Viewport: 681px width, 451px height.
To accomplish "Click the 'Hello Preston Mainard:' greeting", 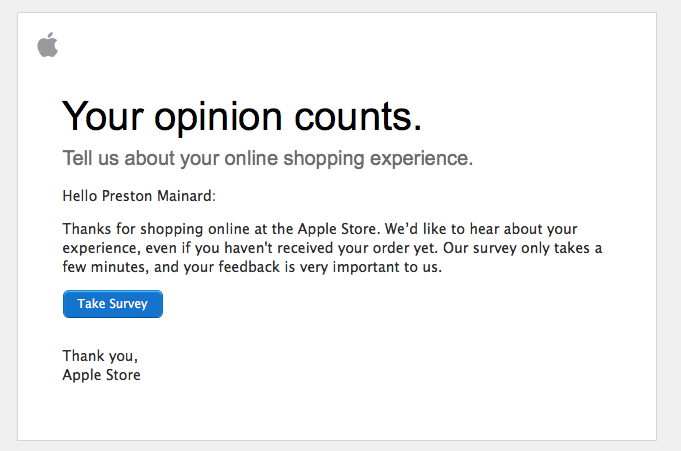I will [x=139, y=196].
